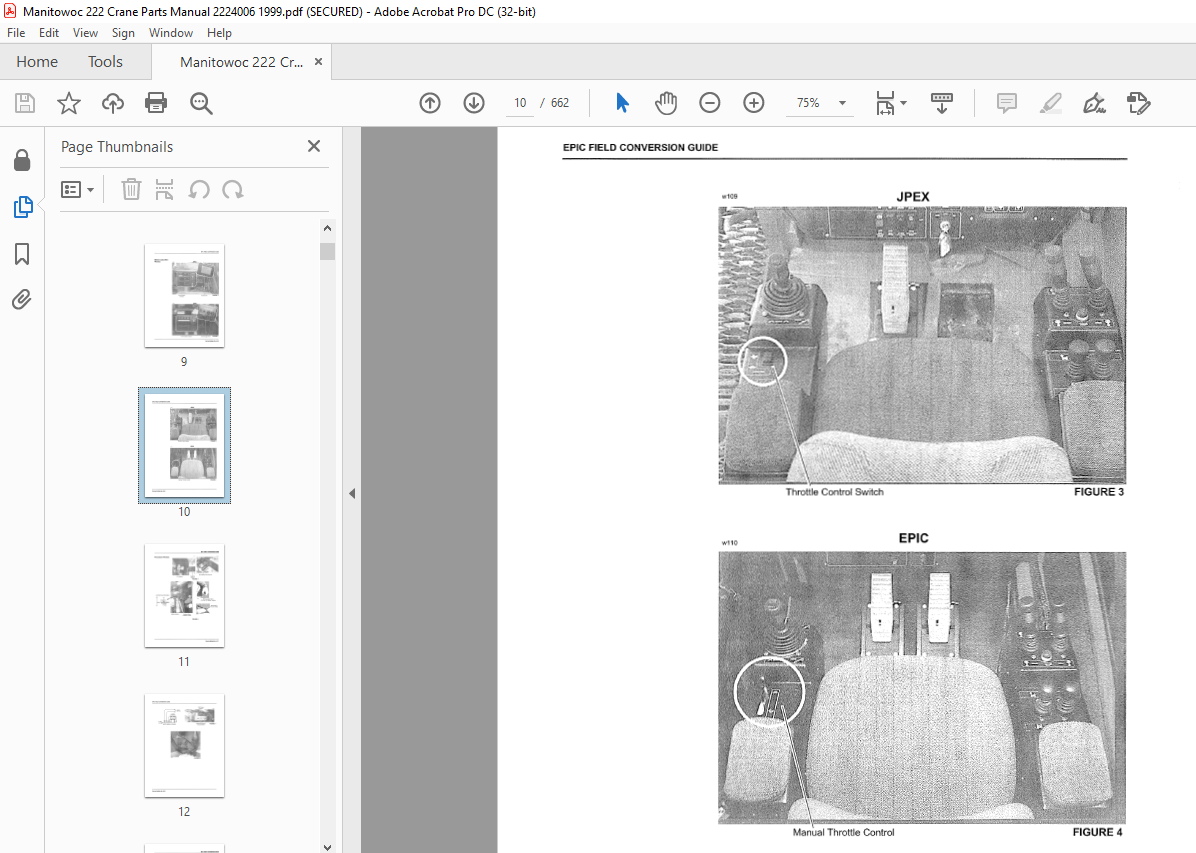Click the EPIC FIELD CONVERSION GUIDE heading
Viewport: 1196px width, 853px height.
tap(640, 147)
